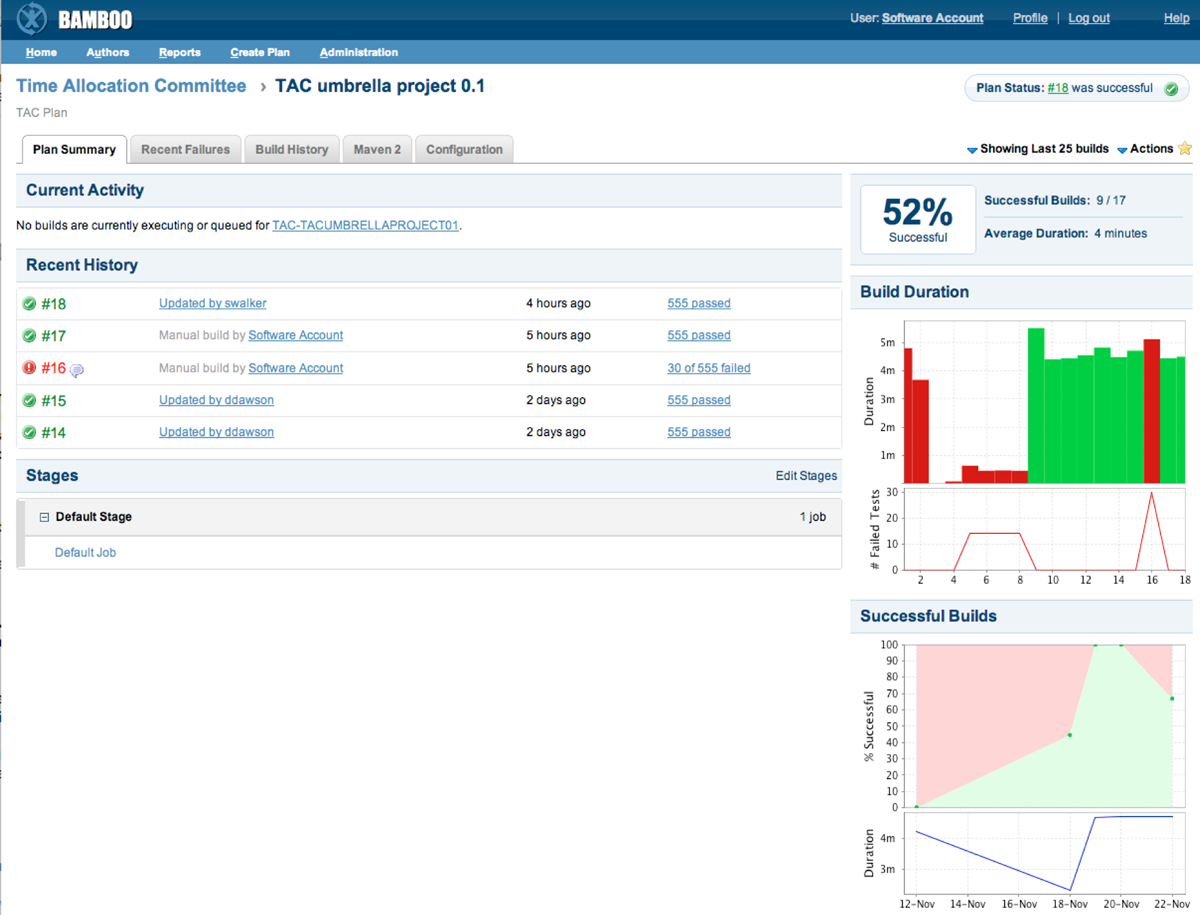This screenshot has height=915, width=1200.
Task: Click the 52% Successful summary box
Action: (918, 220)
